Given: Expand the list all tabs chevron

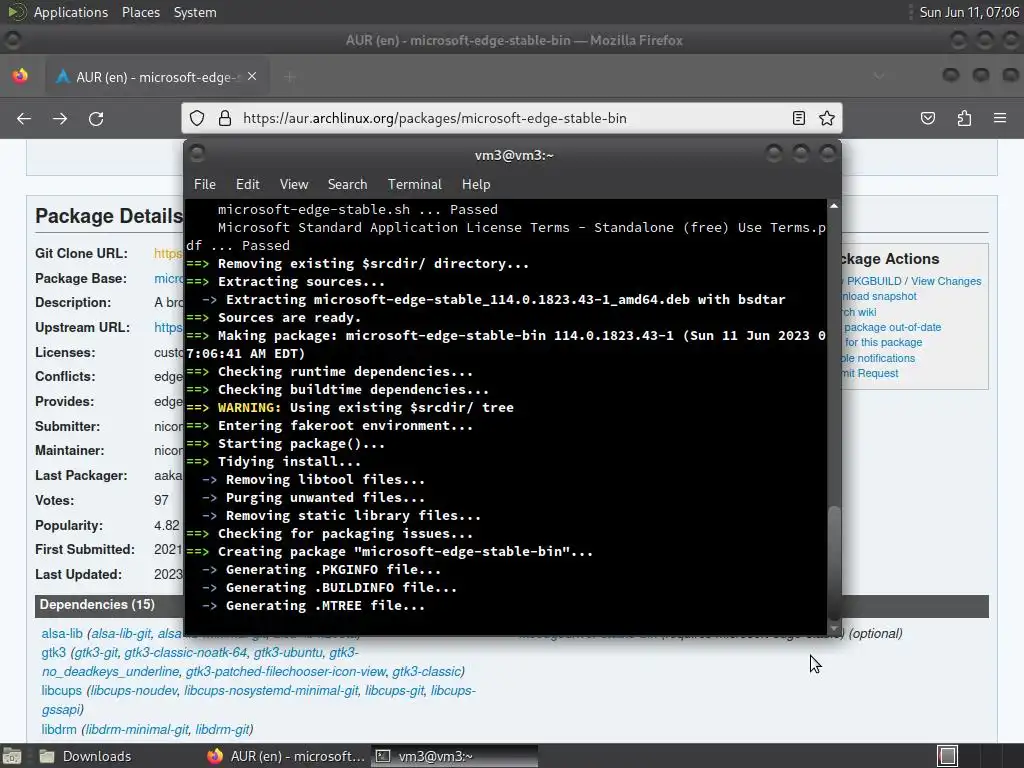Looking at the screenshot, I should (x=879, y=76).
